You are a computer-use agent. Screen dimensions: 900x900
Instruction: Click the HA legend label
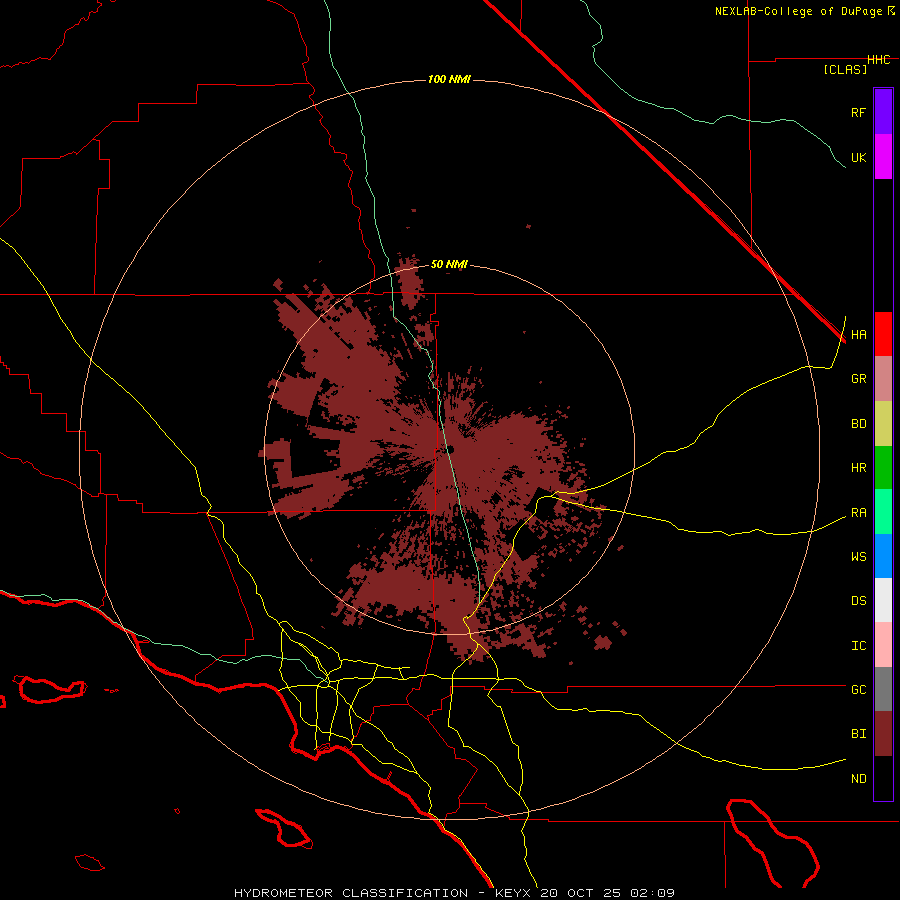click(x=859, y=335)
